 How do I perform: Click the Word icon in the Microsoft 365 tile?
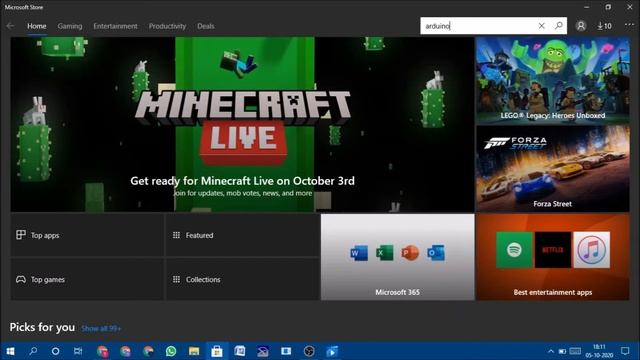[x=359, y=253]
